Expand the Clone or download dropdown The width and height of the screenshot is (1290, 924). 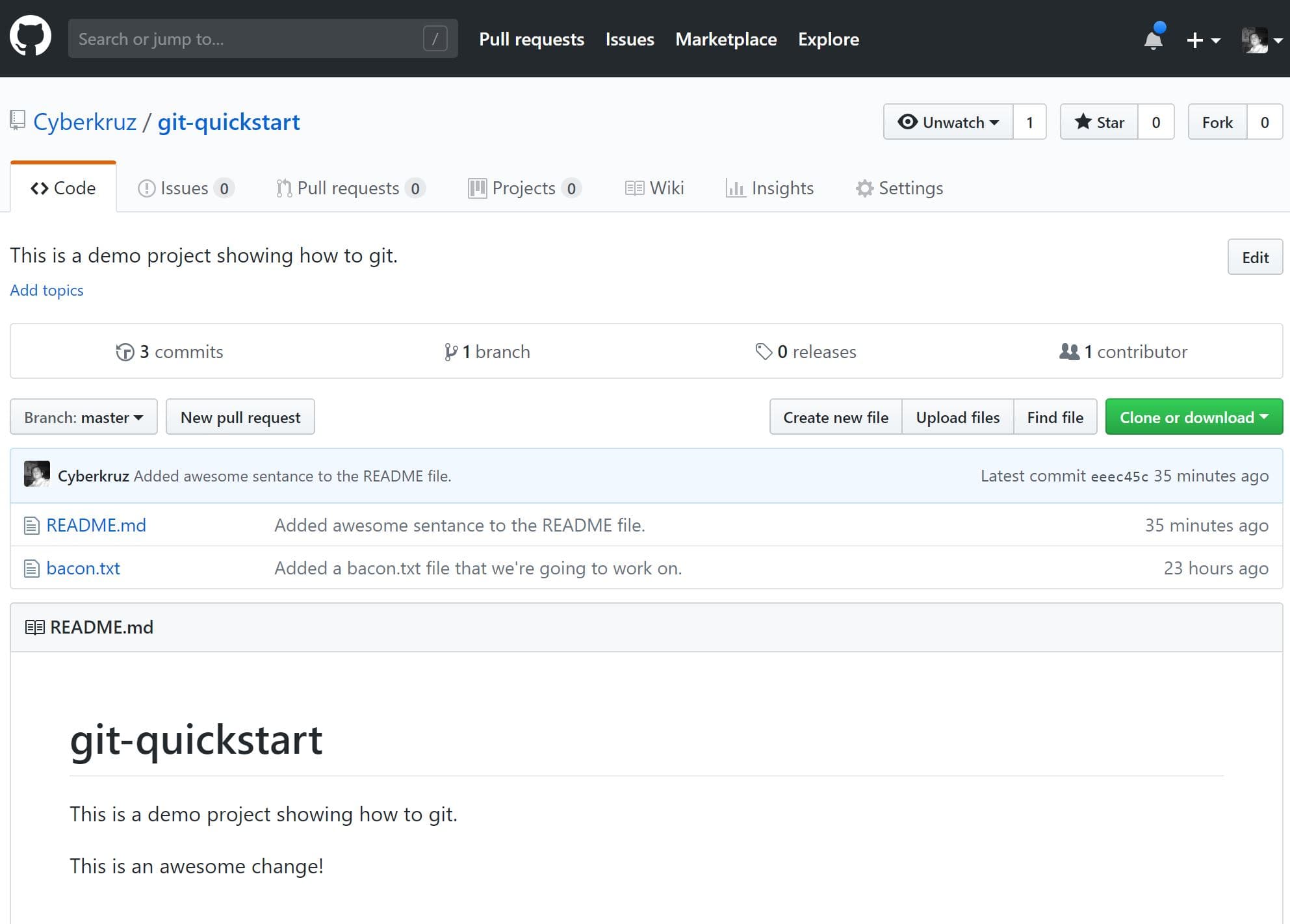pos(1194,417)
